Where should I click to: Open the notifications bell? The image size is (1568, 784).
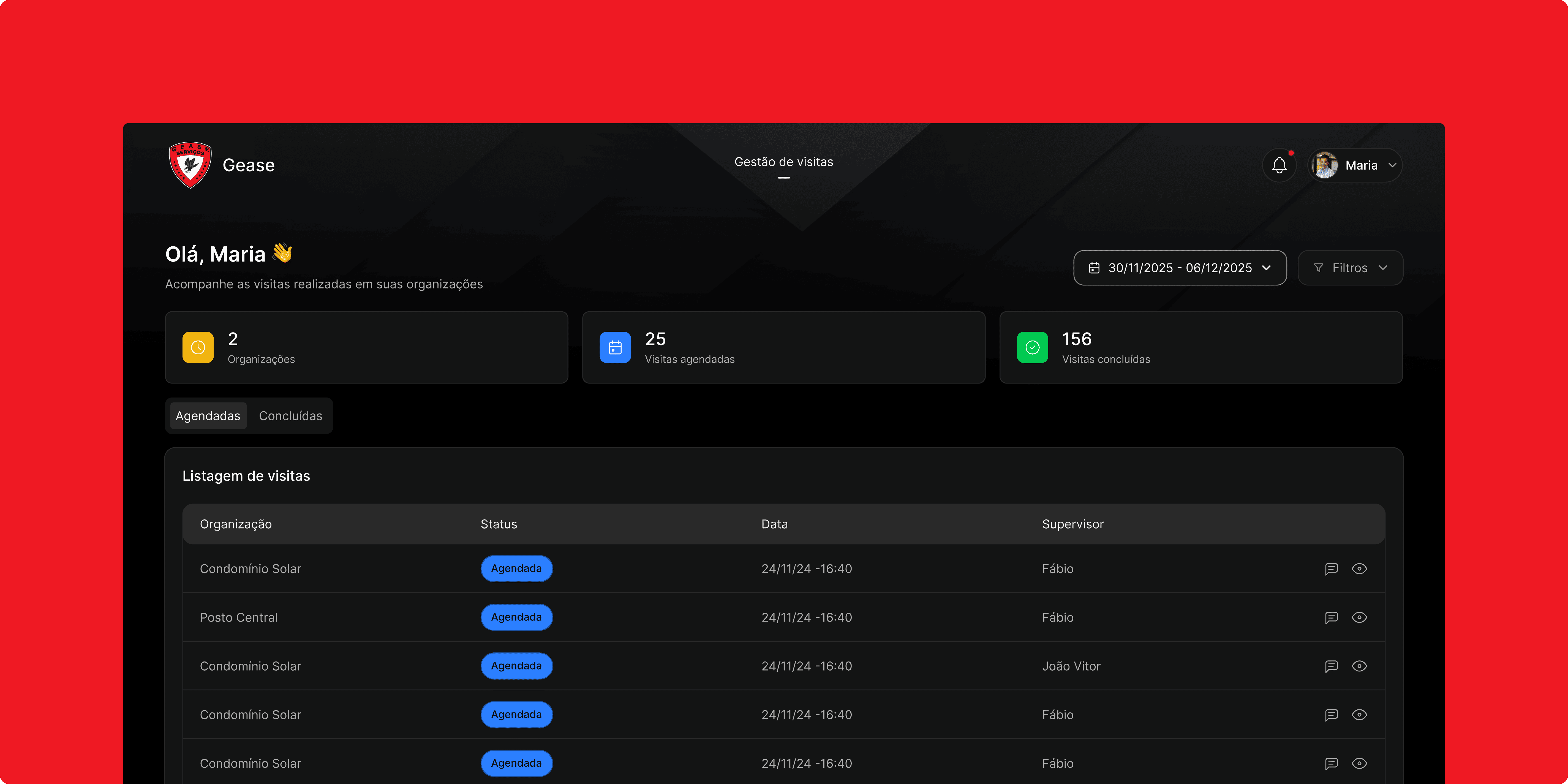pos(1279,165)
